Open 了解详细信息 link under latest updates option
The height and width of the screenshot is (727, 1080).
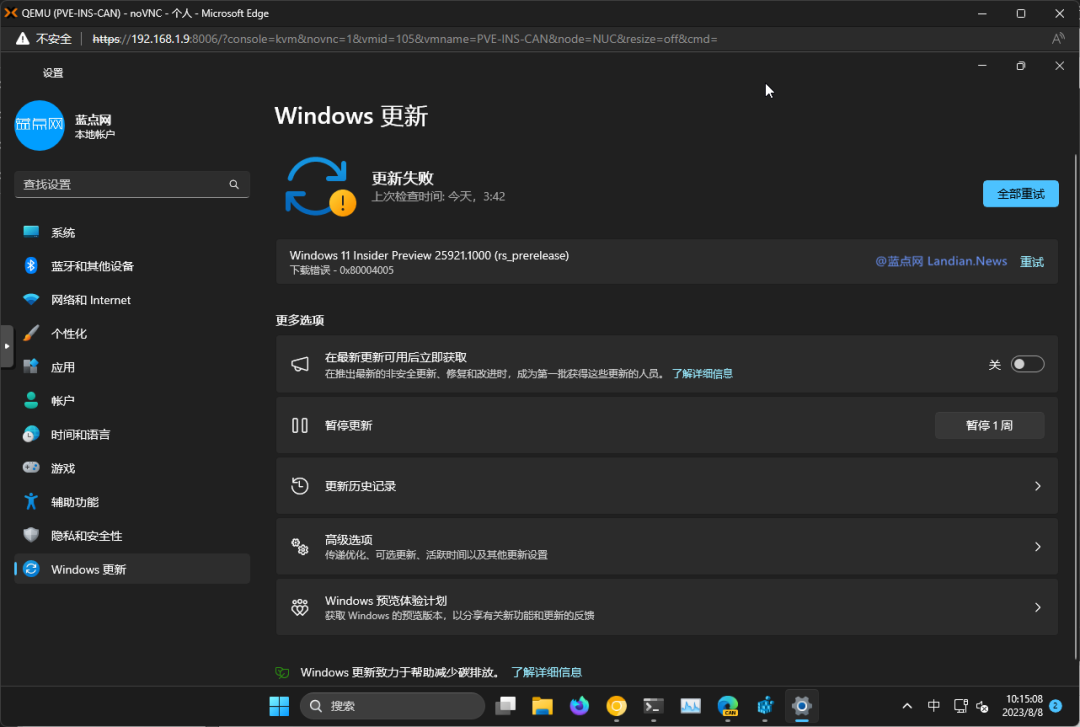tap(702, 373)
